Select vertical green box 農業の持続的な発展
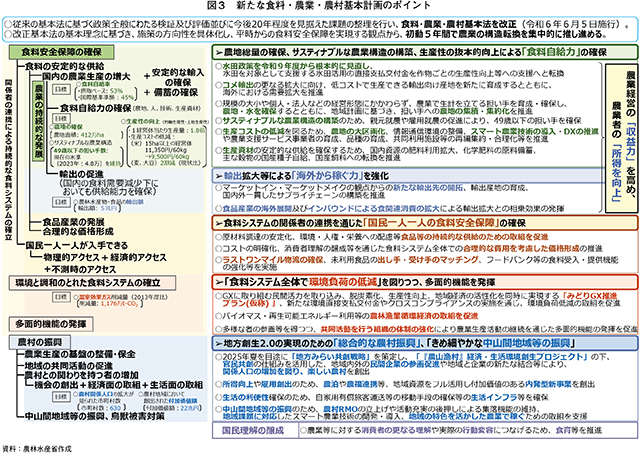The image size is (640, 453). click(38, 122)
